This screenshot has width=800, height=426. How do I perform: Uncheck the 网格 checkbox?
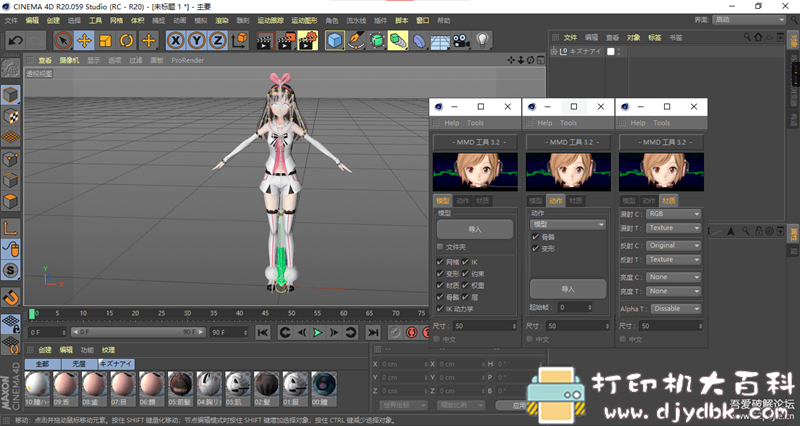point(440,262)
